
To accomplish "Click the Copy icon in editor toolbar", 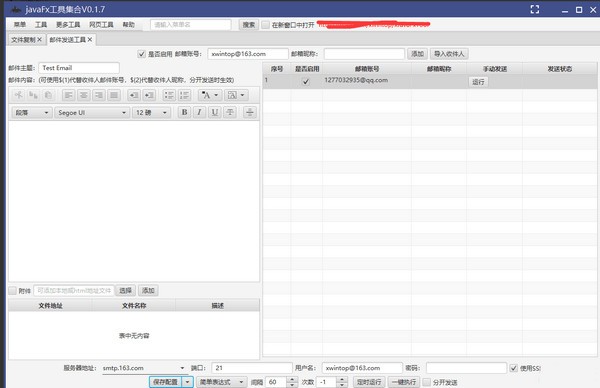I will [33, 95].
